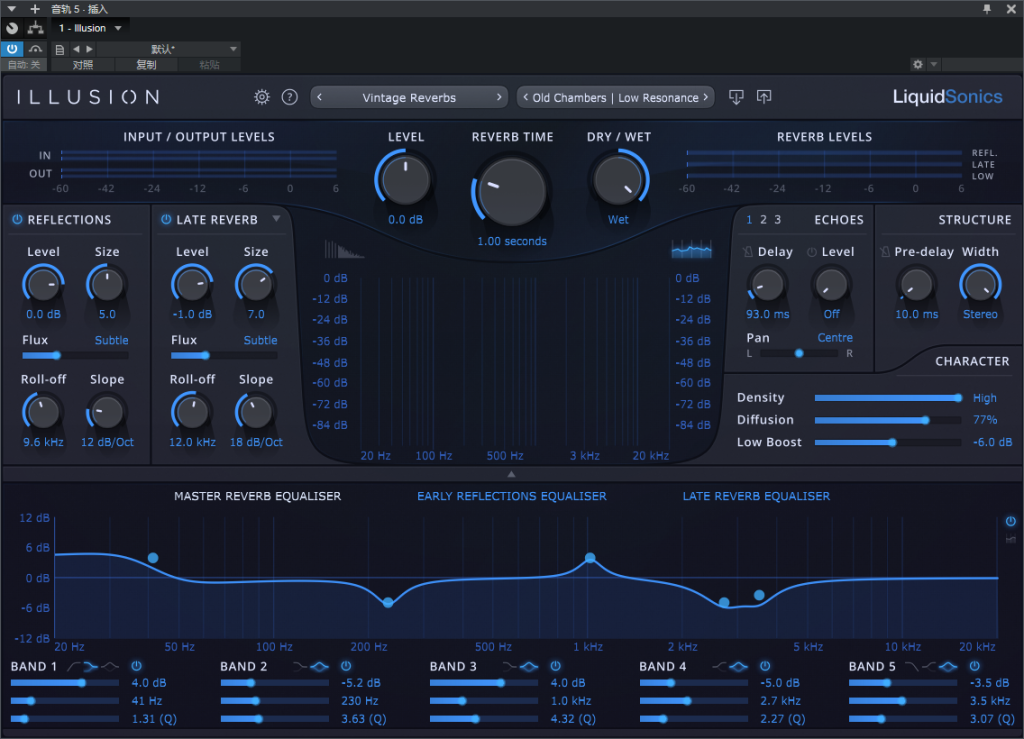Click the host knob/controls icon
The height and width of the screenshot is (739, 1024).
click(x=12, y=28)
